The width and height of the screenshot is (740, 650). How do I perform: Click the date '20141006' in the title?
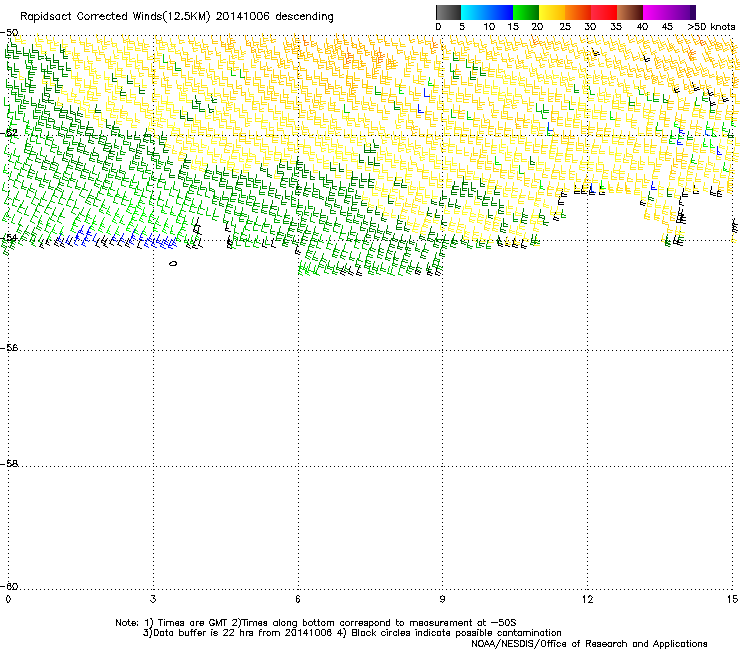243,16
